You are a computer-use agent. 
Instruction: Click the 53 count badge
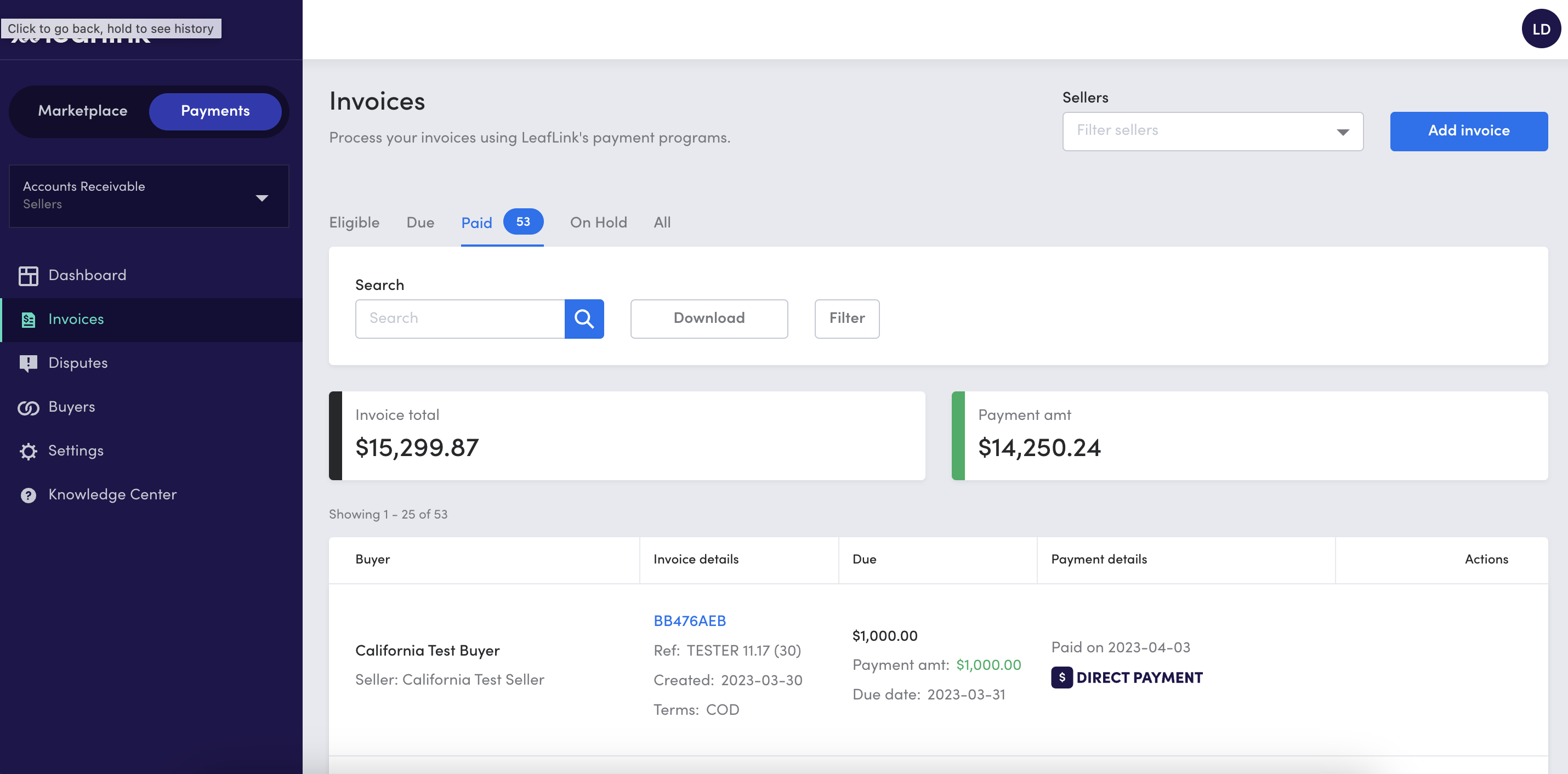click(x=523, y=221)
